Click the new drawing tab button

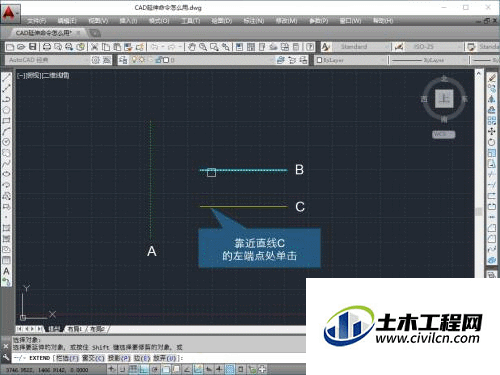pyautogui.click(x=95, y=33)
